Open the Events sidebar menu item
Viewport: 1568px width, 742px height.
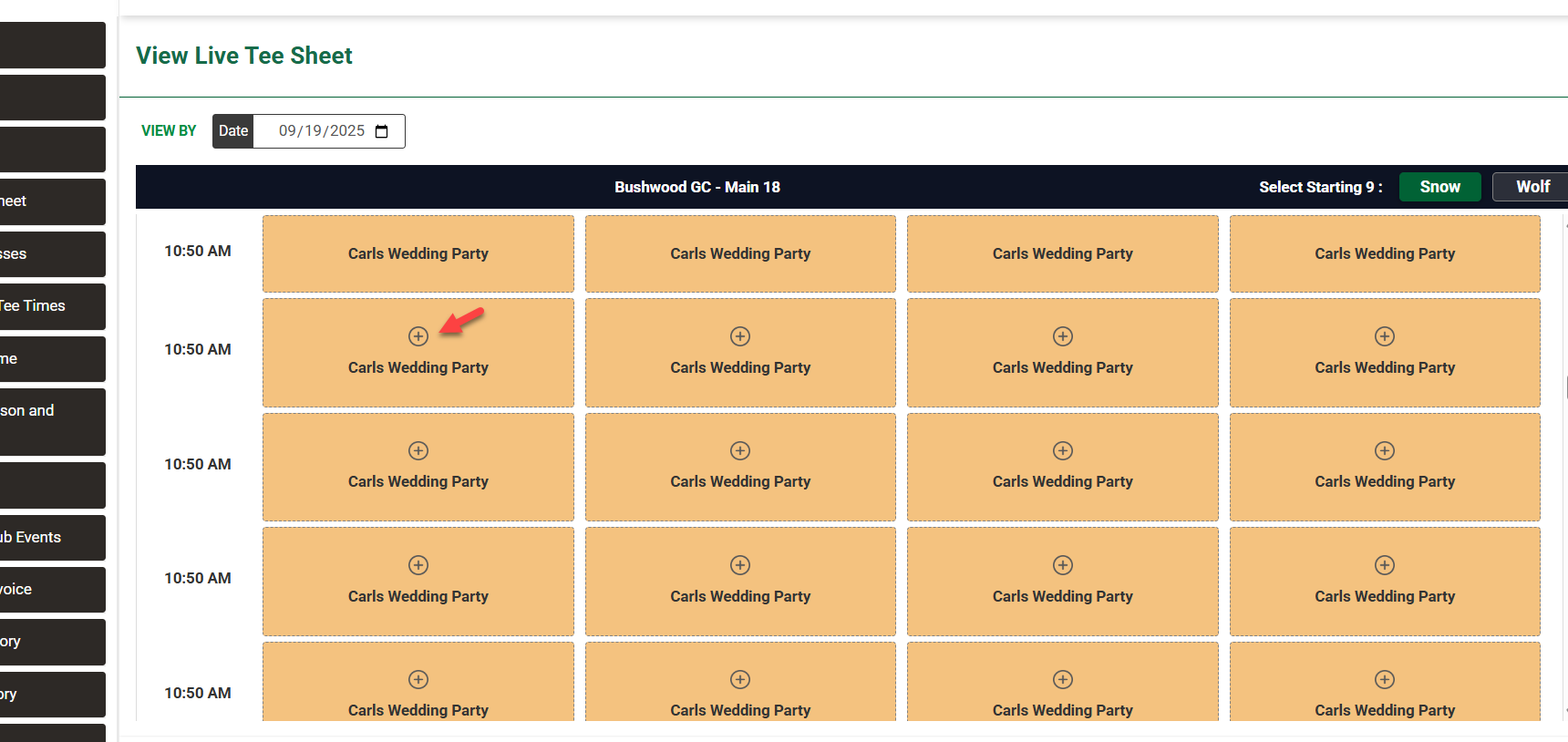(x=53, y=538)
